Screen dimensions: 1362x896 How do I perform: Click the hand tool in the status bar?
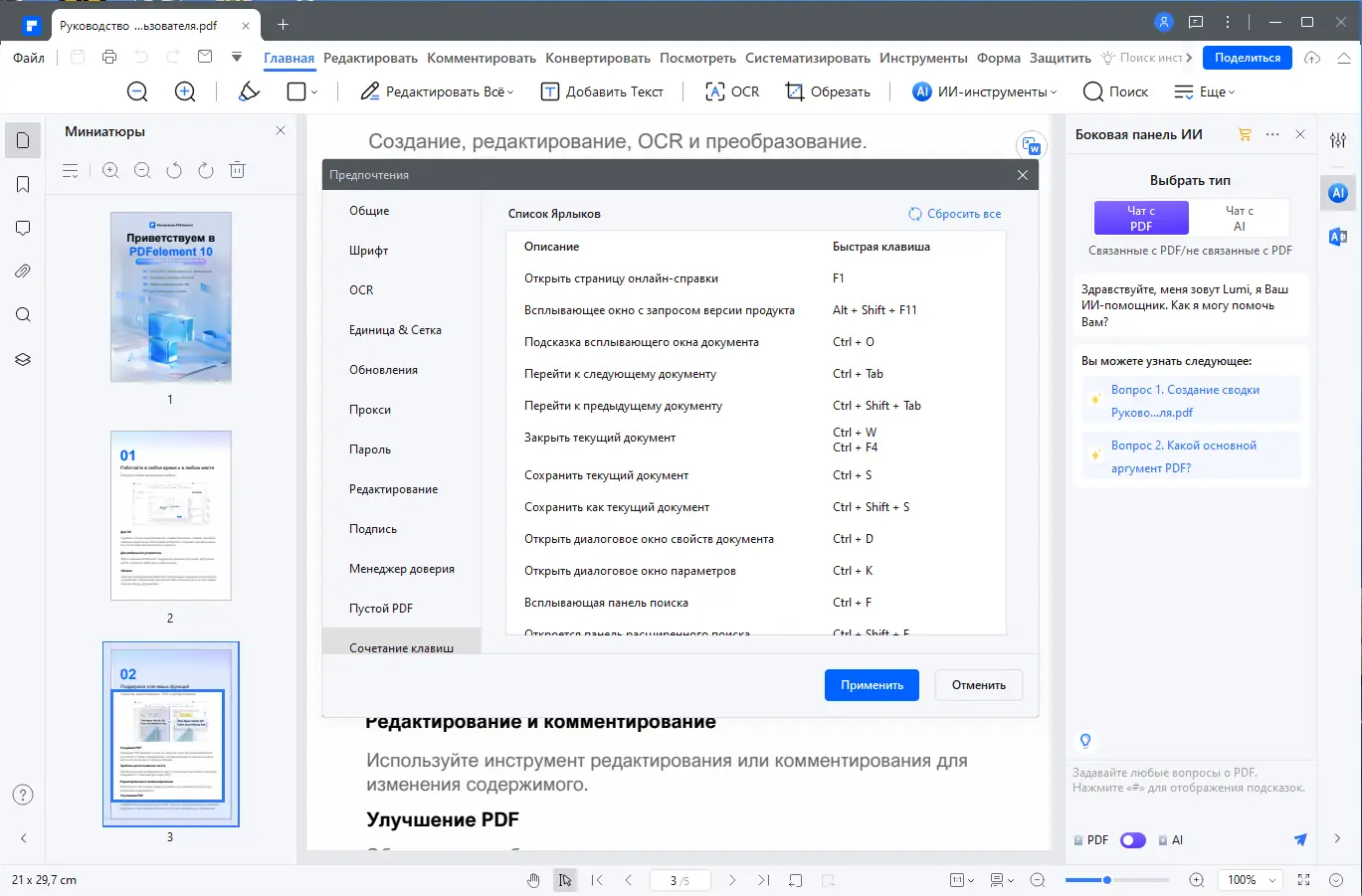coord(533,879)
